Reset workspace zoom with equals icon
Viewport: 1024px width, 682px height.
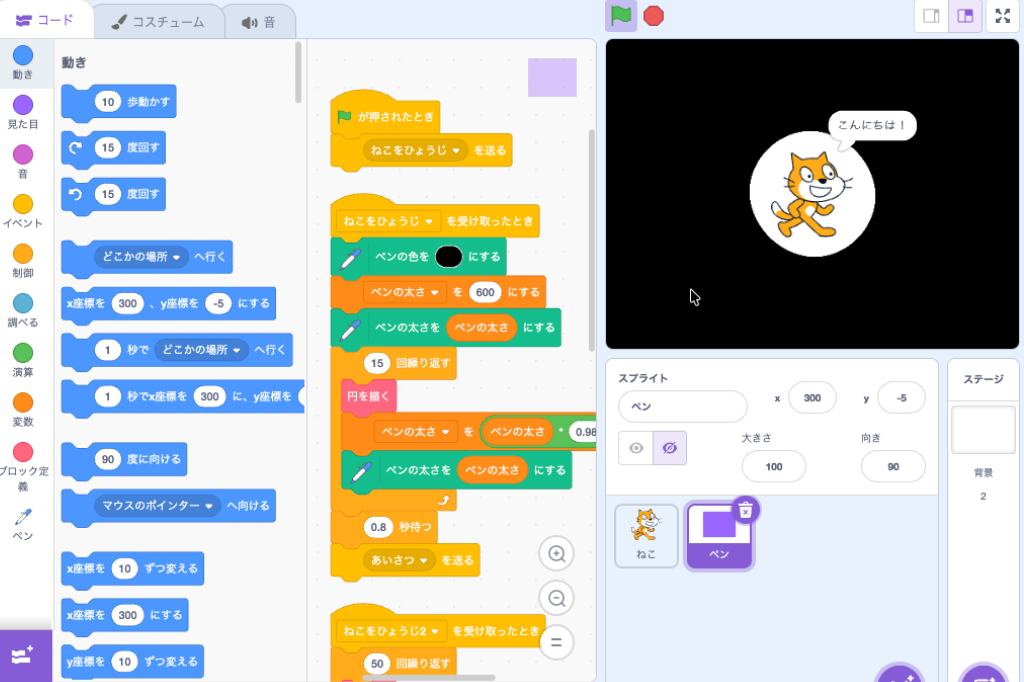pyautogui.click(x=557, y=641)
